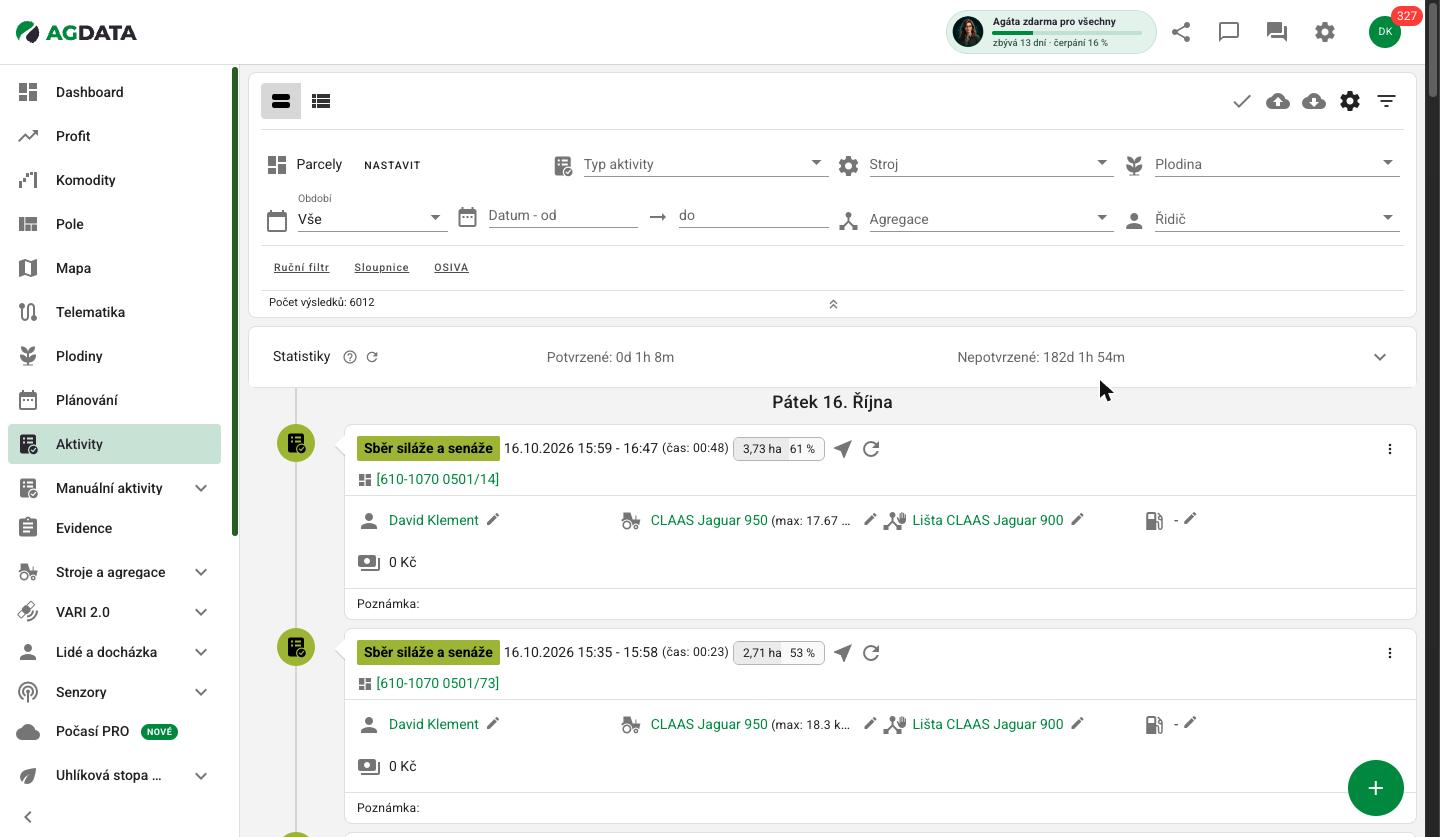This screenshot has width=1440, height=837.
Task: Switch to card view layout
Action: 281,101
